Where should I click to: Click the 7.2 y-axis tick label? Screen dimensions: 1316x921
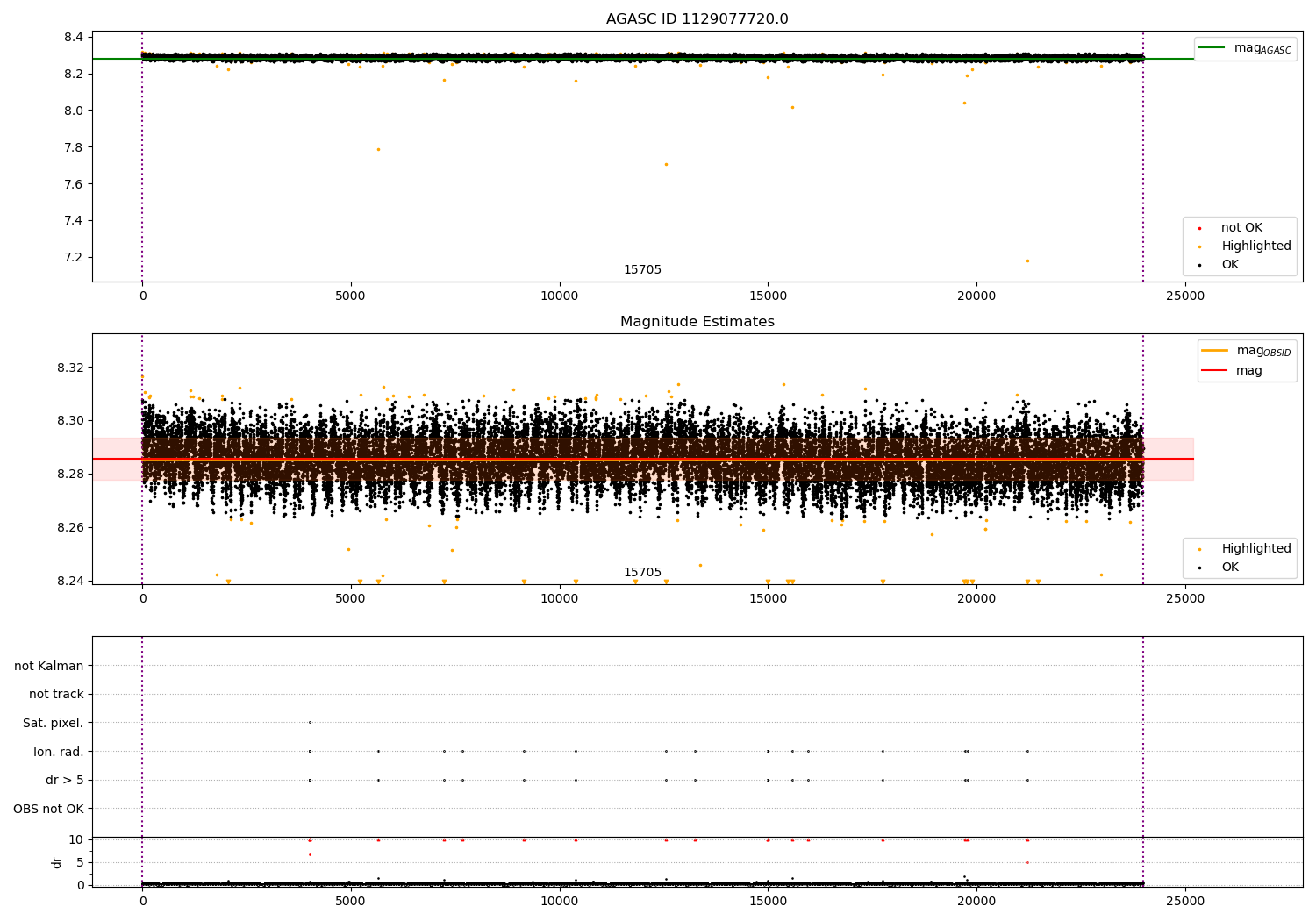pos(74,258)
